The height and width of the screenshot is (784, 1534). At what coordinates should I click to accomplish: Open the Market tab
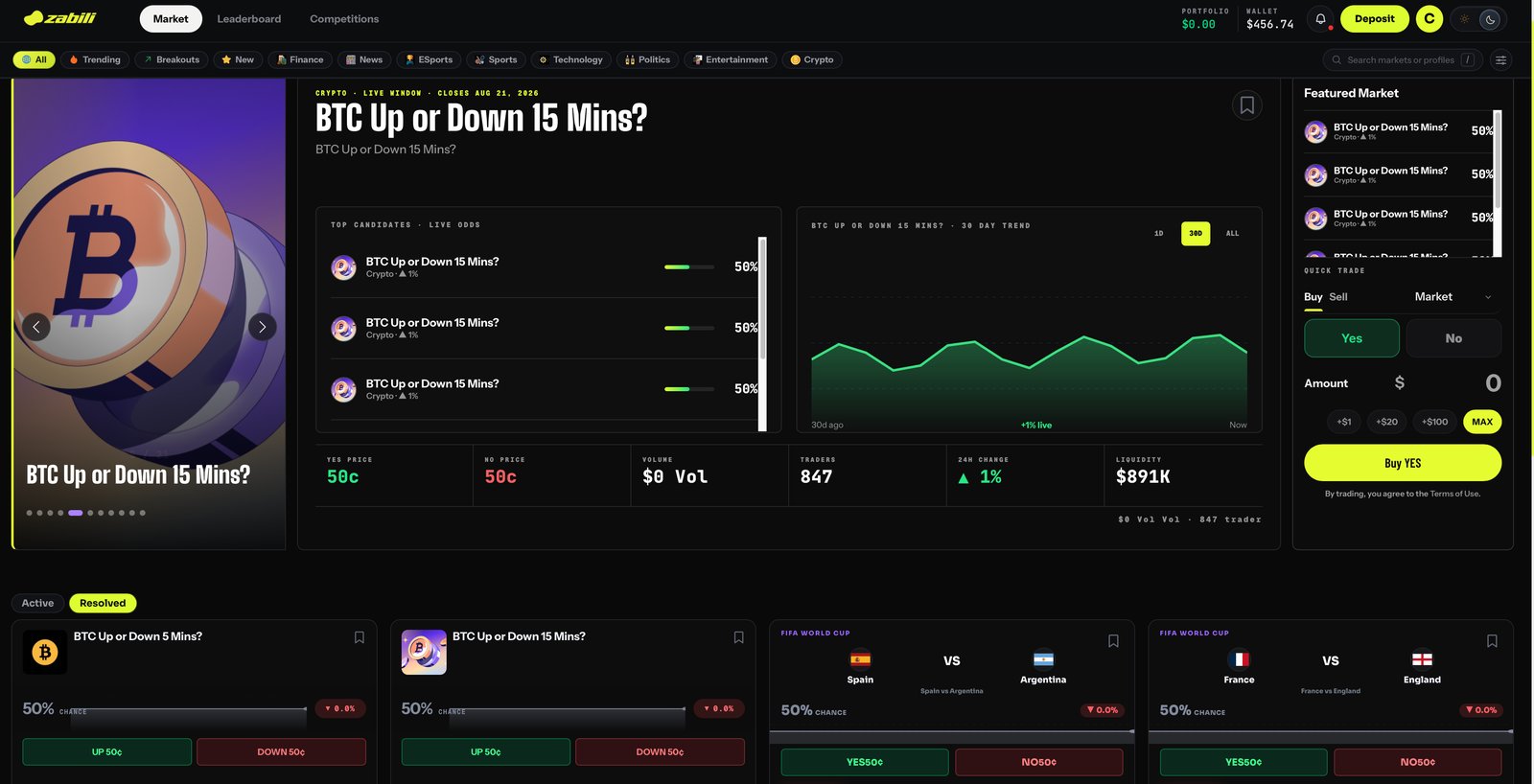coord(171,19)
